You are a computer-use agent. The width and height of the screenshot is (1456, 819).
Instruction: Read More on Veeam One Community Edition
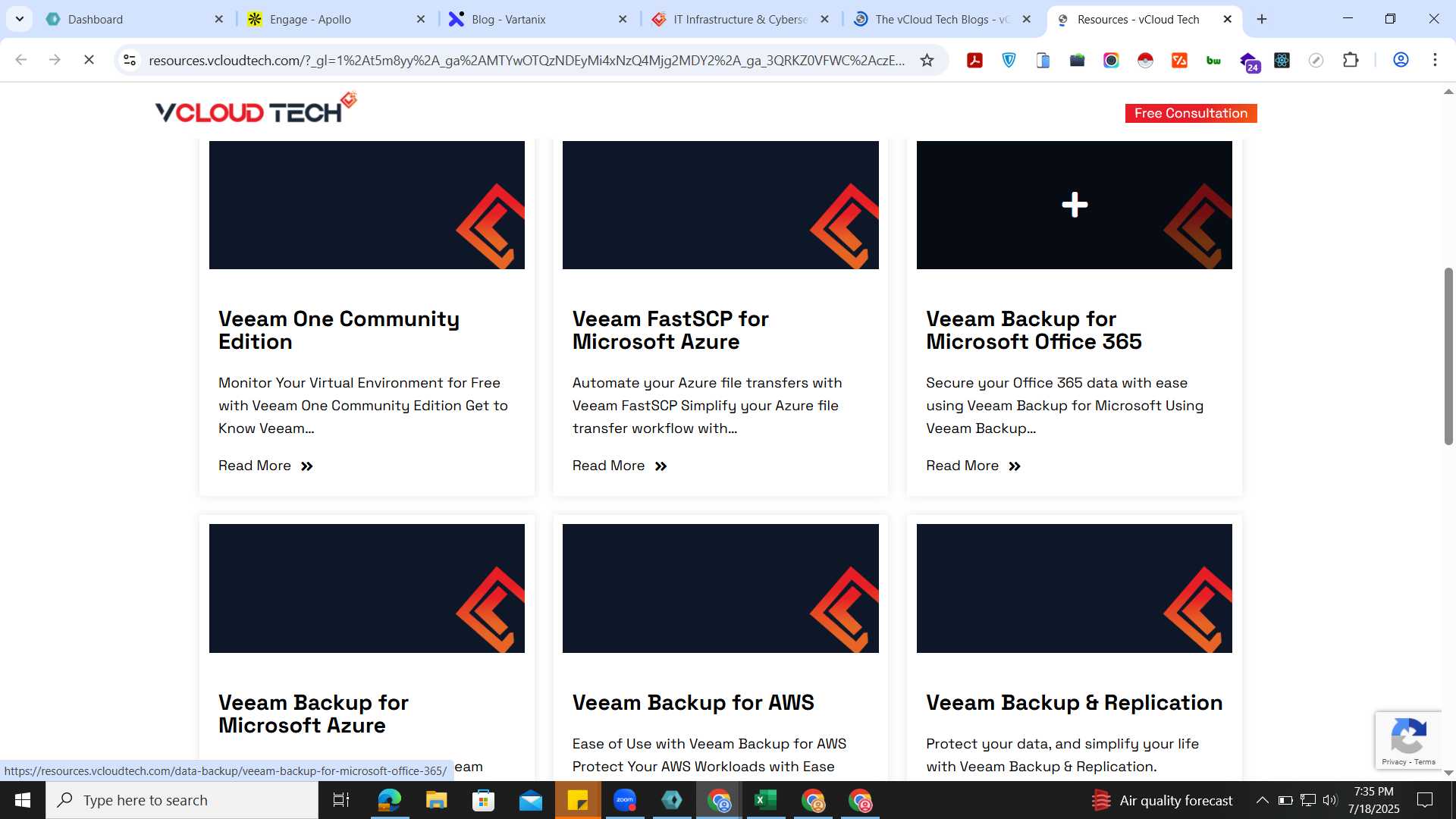[x=265, y=466]
